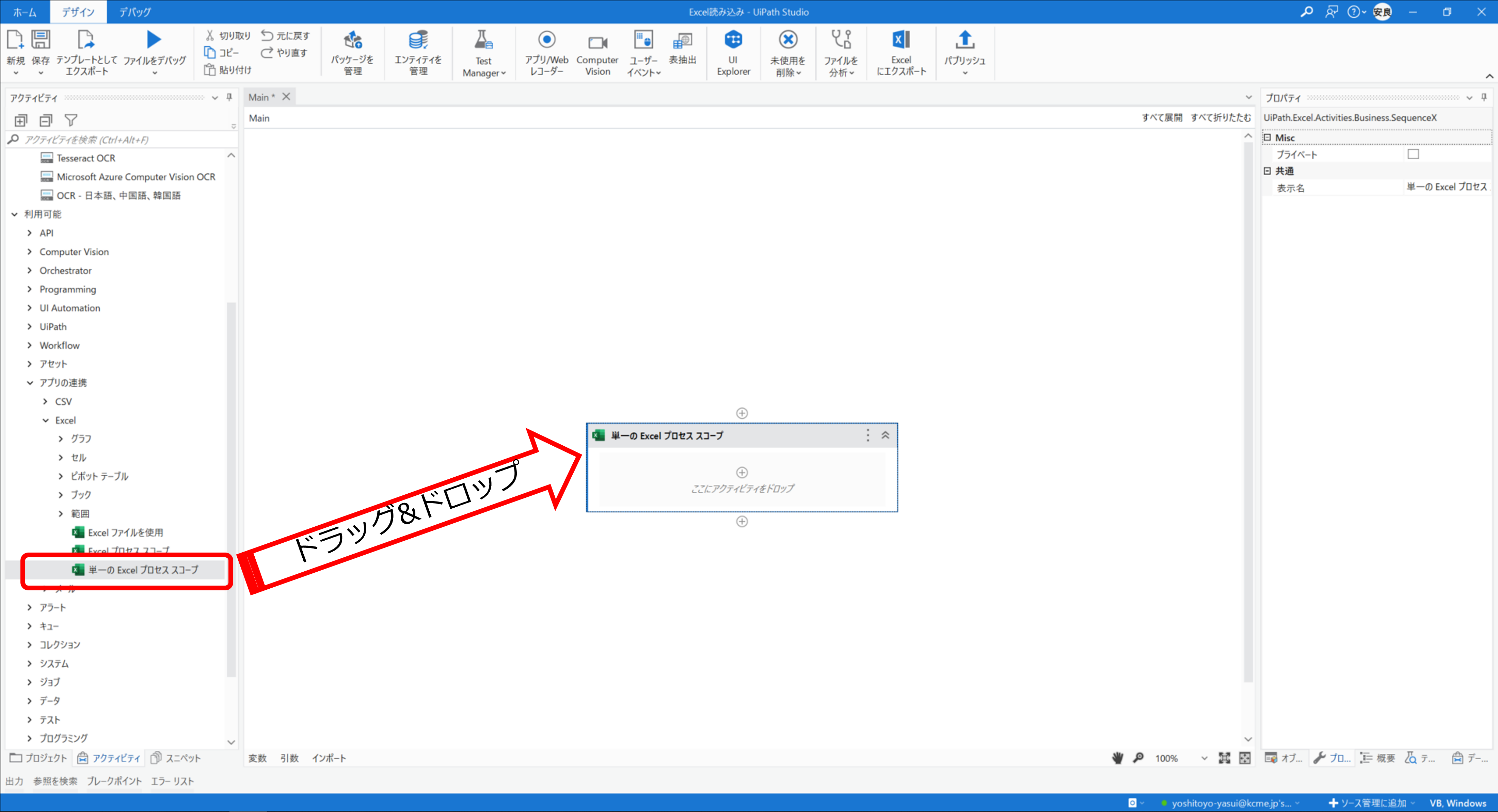The height and width of the screenshot is (812, 1498).
Task: Click Paste (貼り付け) in ribbon
Action: click(227, 70)
